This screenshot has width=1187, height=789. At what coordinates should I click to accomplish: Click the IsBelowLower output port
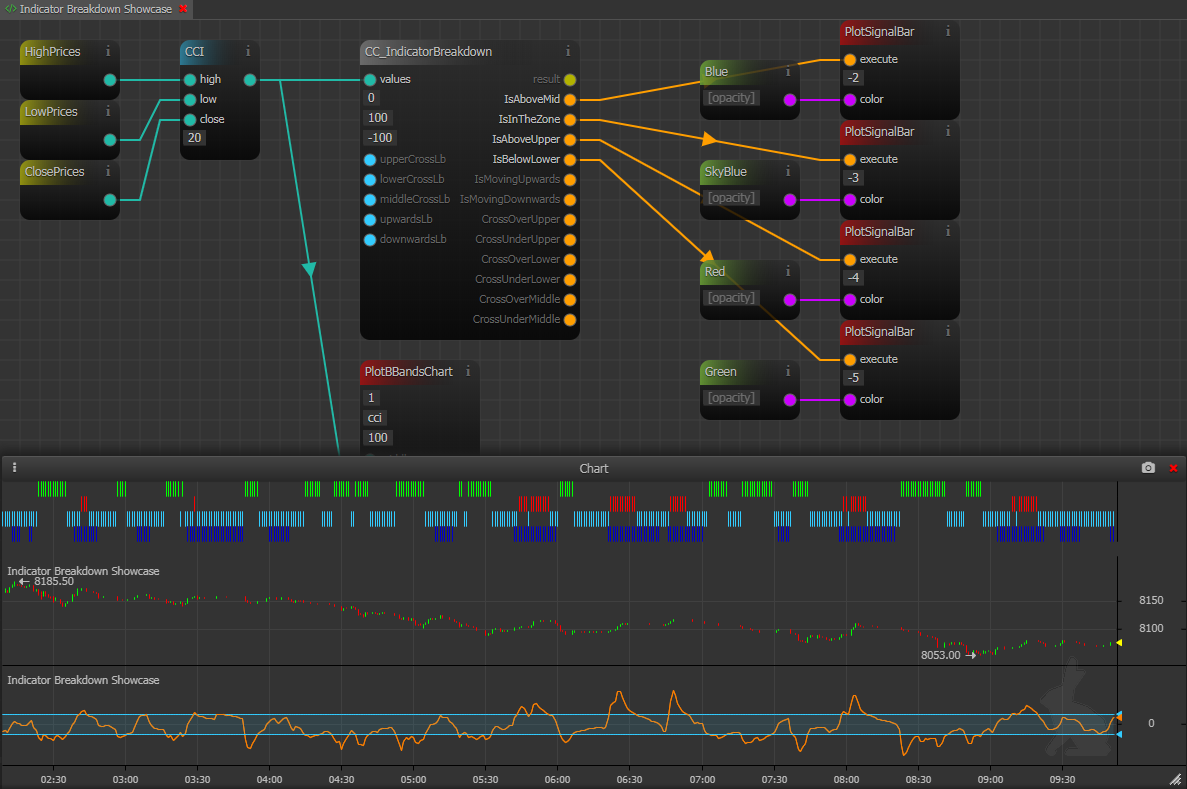[x=570, y=160]
